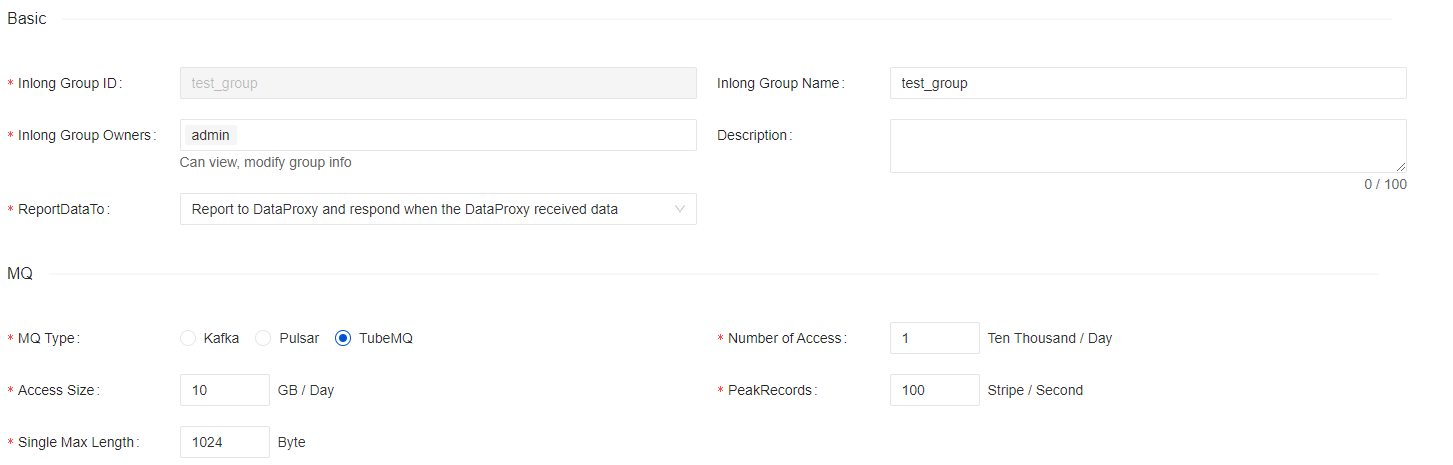Image resolution: width=1453 pixels, height=465 pixels.
Task: Open the ReportDataTo dropdown
Action: coord(437,209)
